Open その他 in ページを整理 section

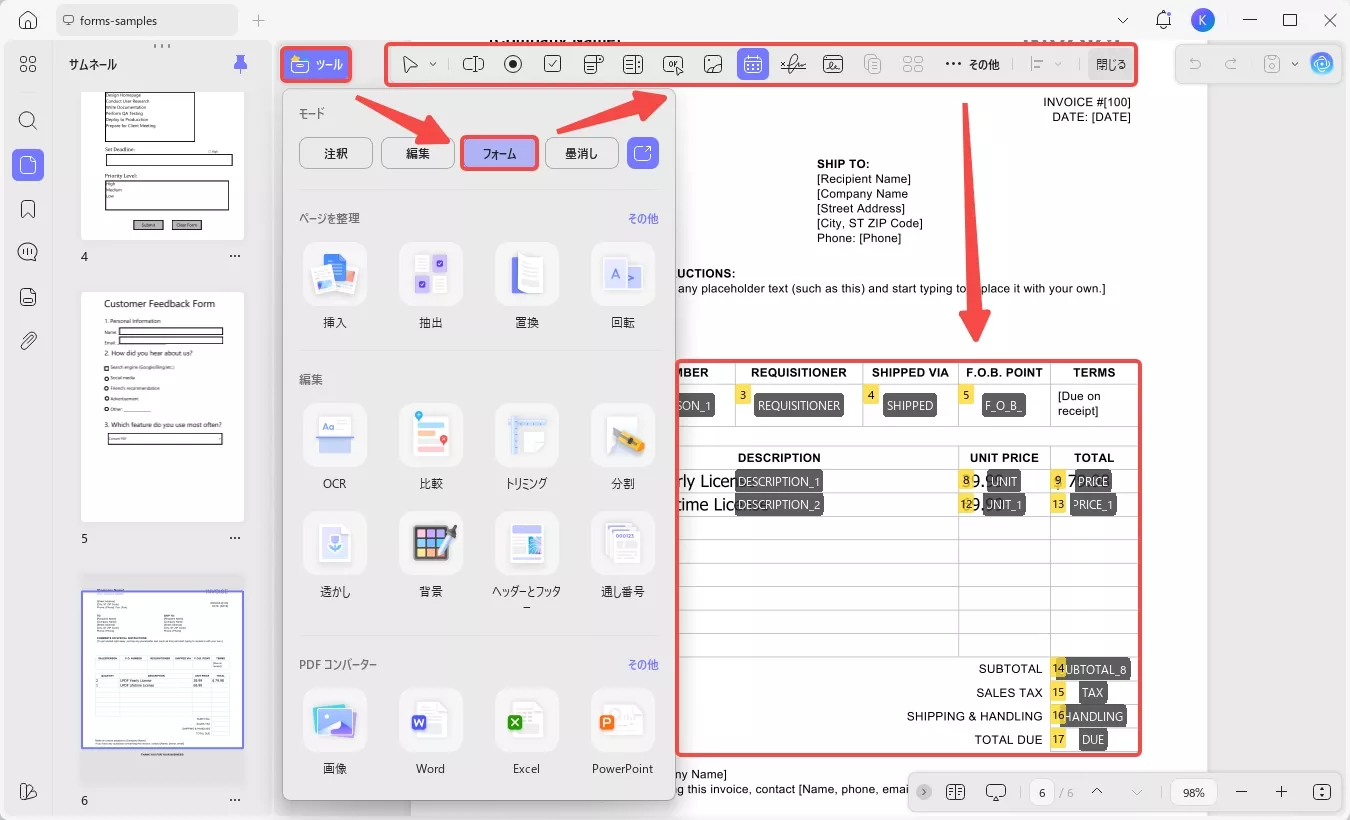pyautogui.click(x=643, y=218)
